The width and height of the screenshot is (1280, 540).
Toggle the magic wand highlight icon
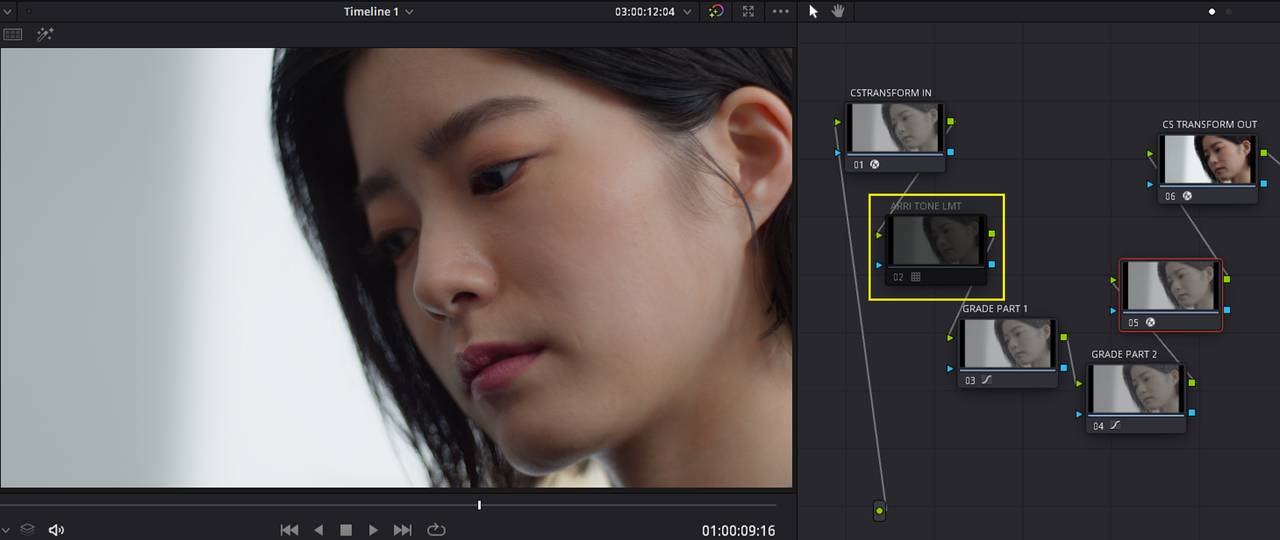pos(45,35)
